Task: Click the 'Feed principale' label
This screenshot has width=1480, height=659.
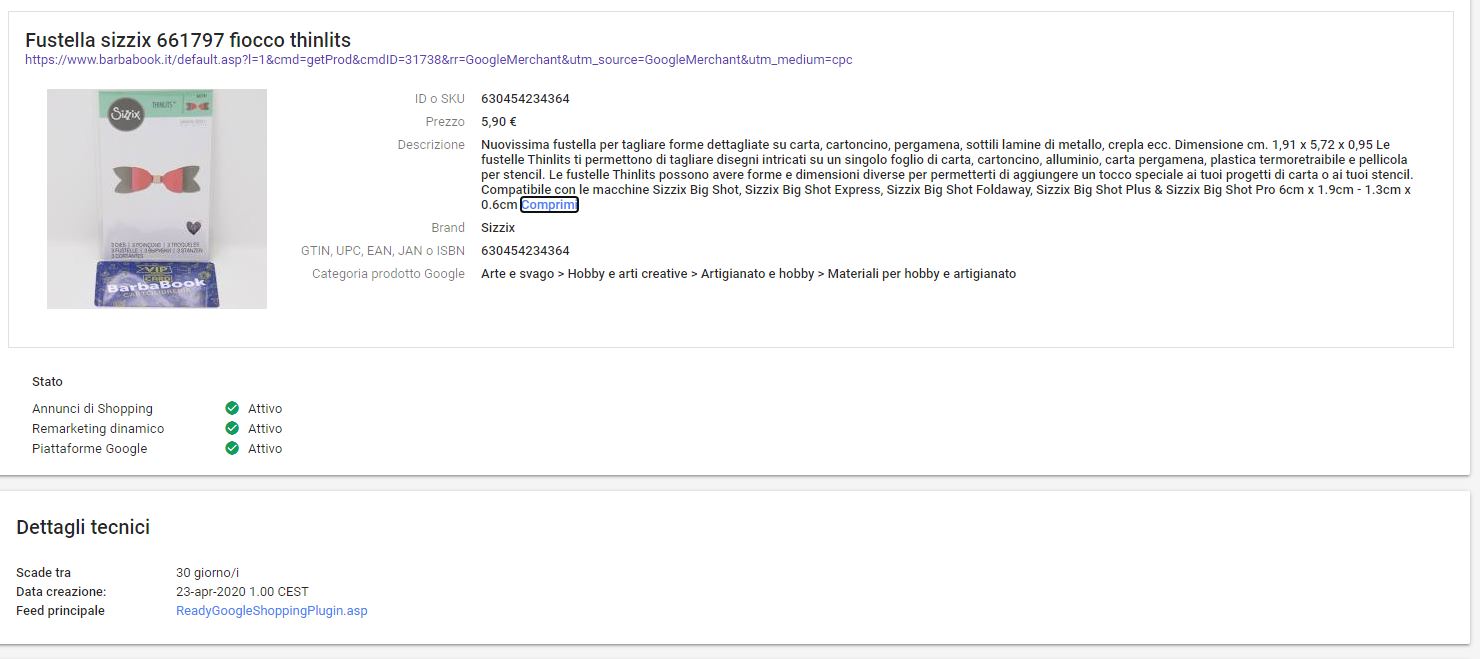Action: (x=60, y=611)
